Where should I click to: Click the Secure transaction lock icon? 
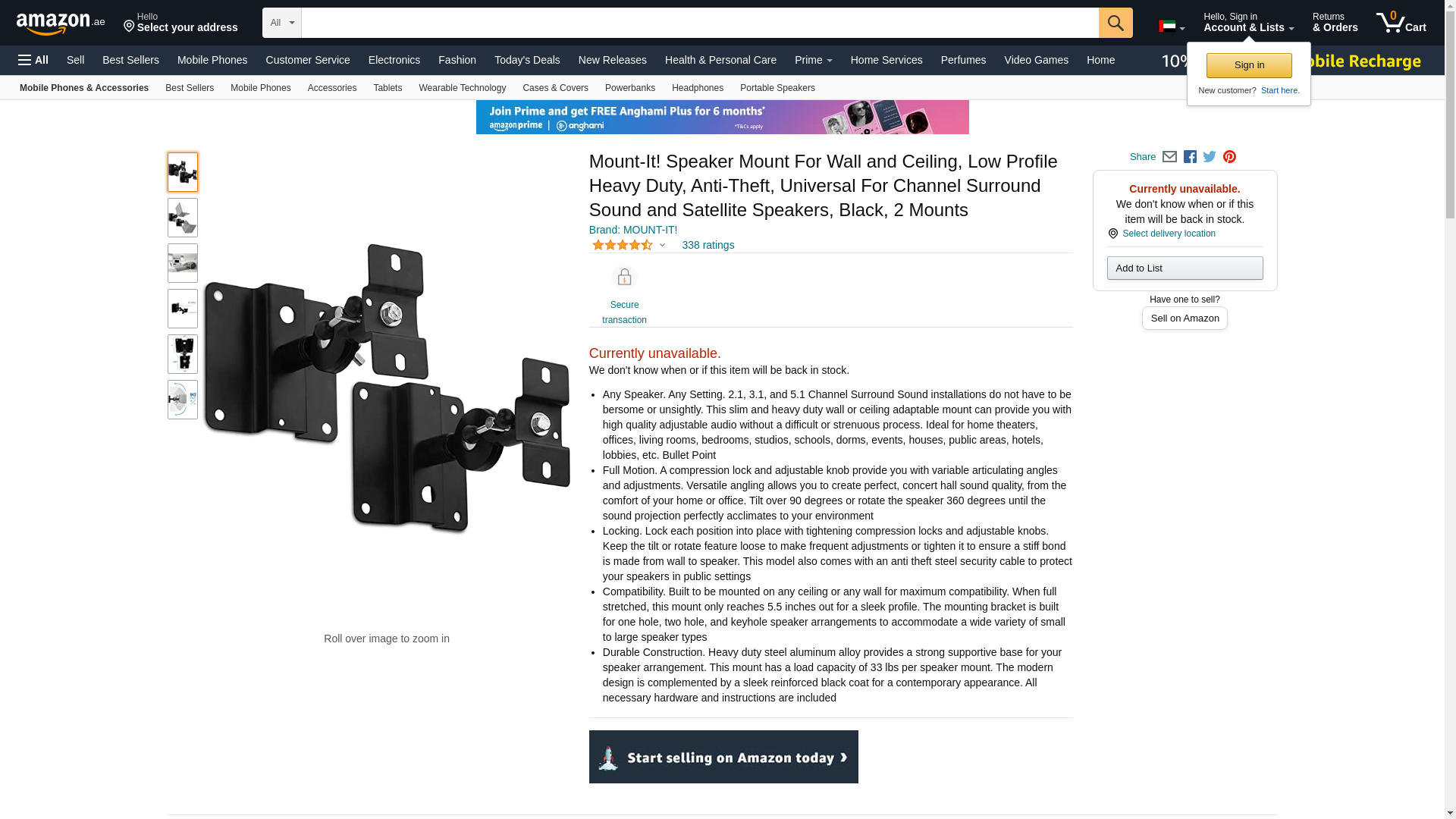[x=624, y=278]
